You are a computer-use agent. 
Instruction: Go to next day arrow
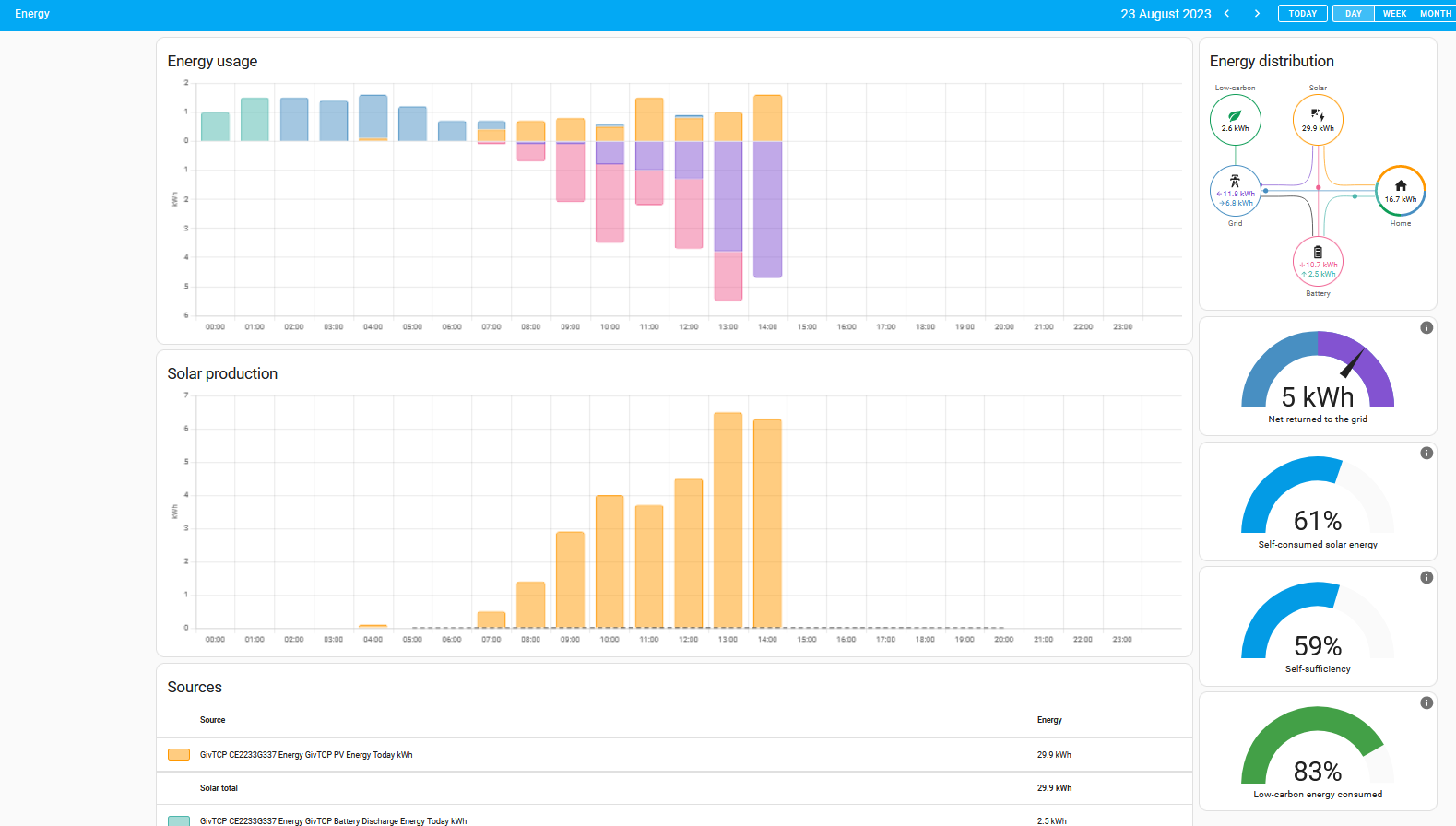pyautogui.click(x=1257, y=14)
